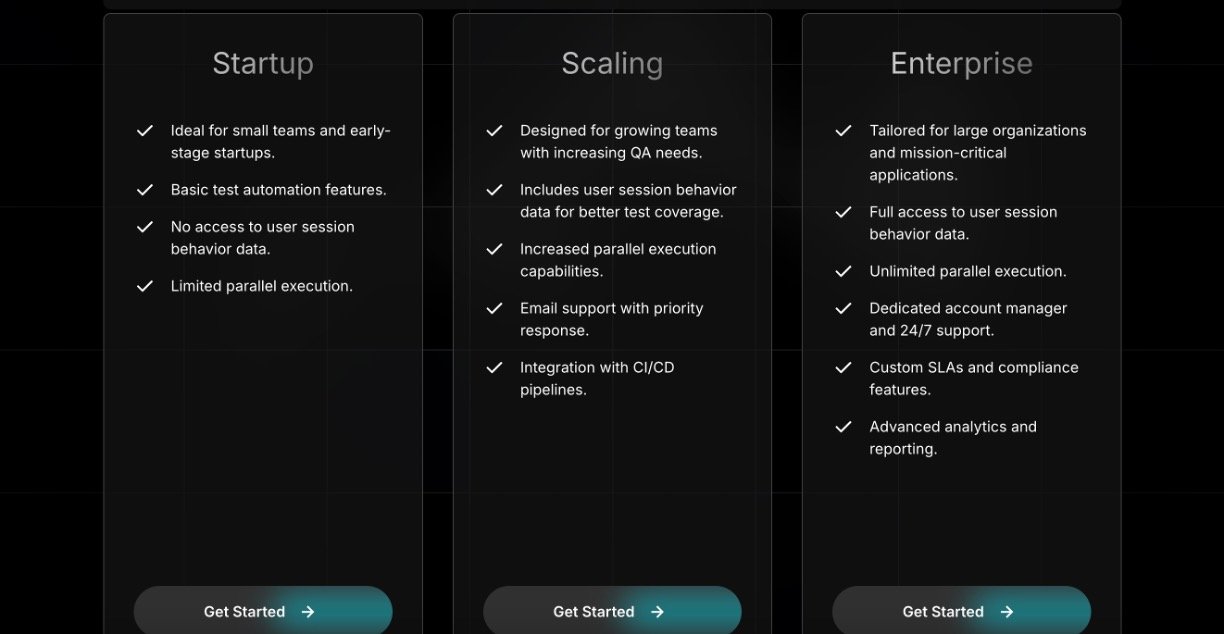Choose Get Started for the Enterprise plan
Screen dimensions: 1224x634
(x=960, y=611)
